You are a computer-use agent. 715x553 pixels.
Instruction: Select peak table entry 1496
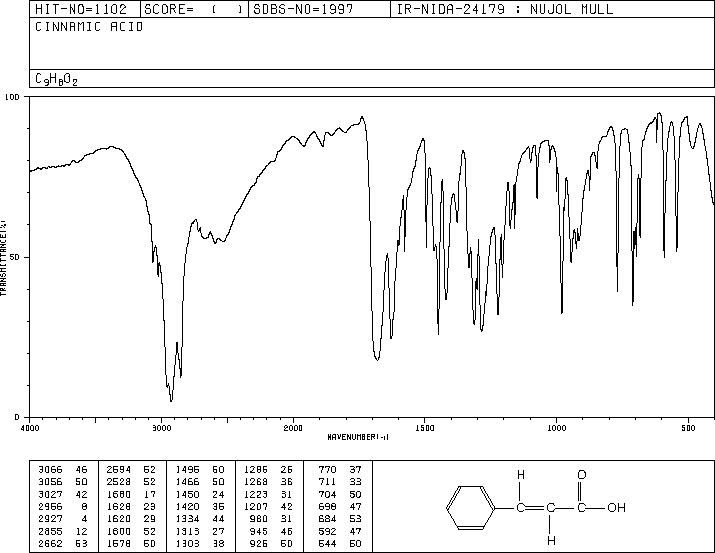[187, 469]
